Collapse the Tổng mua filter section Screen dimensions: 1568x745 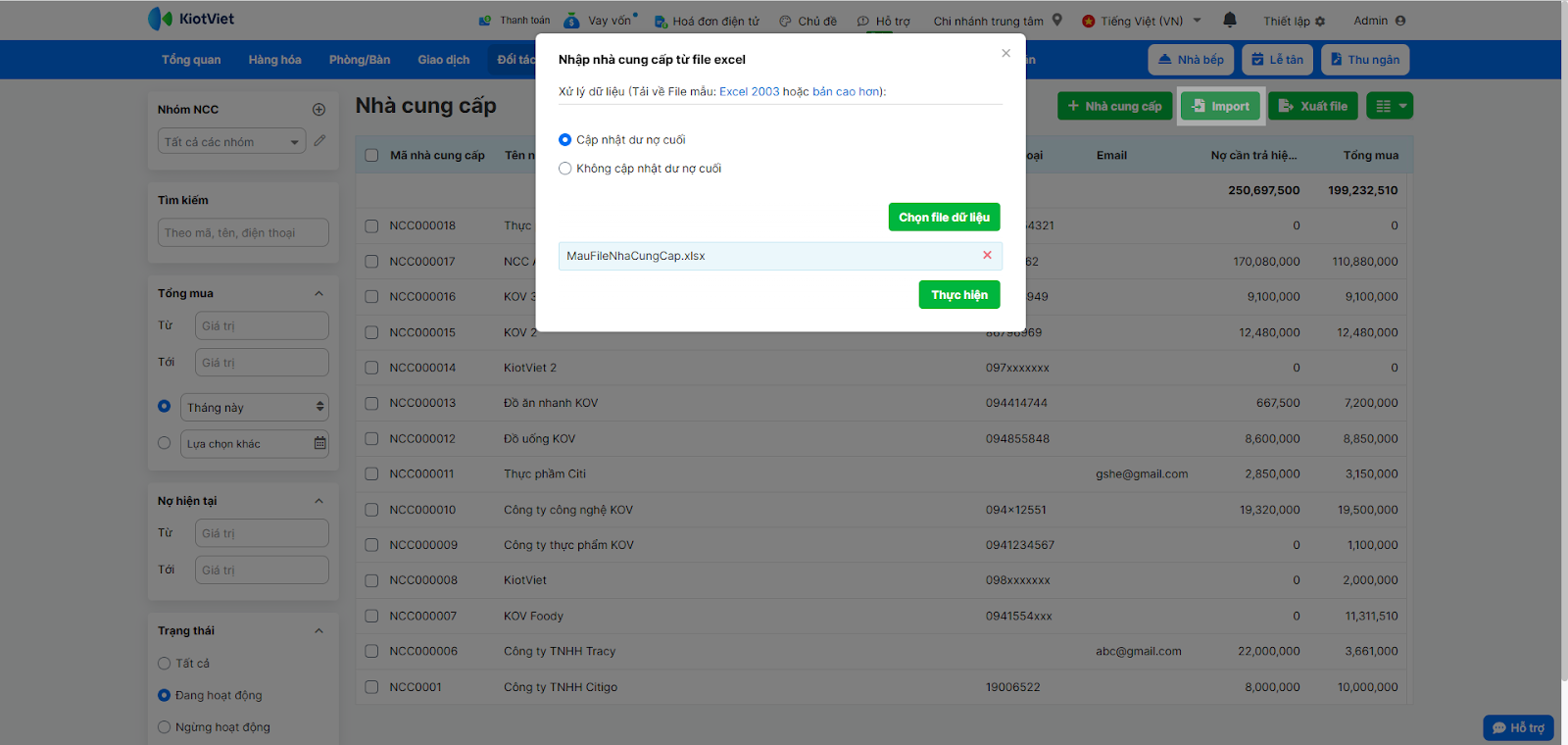318,293
